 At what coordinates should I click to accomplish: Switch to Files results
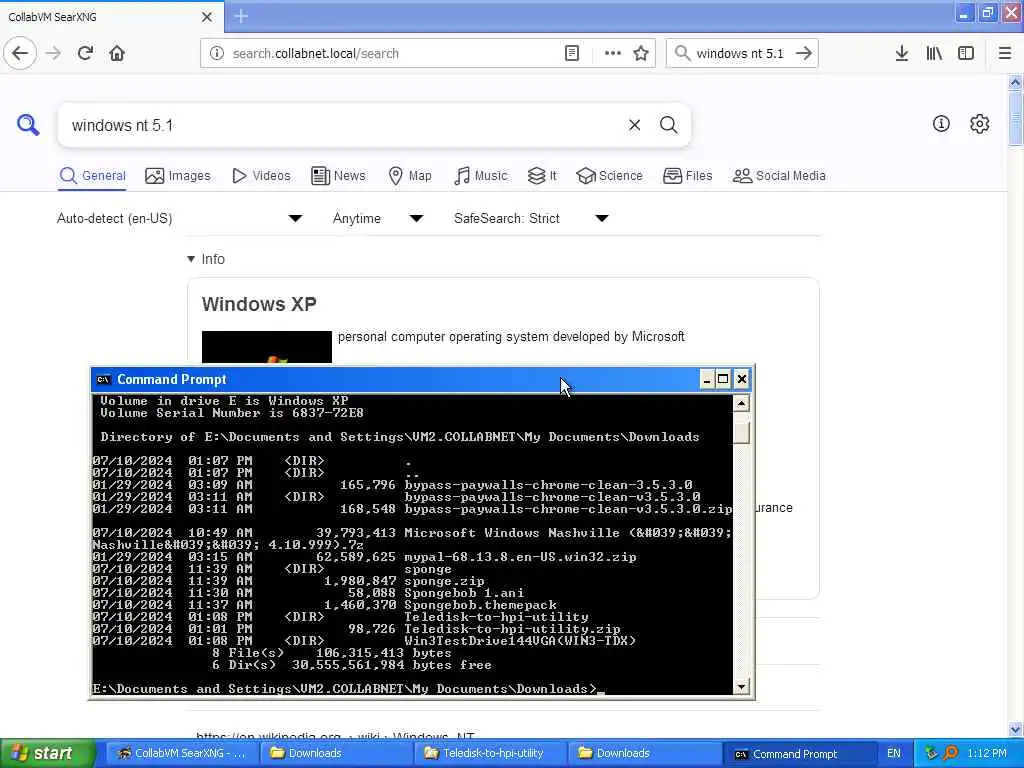click(687, 176)
